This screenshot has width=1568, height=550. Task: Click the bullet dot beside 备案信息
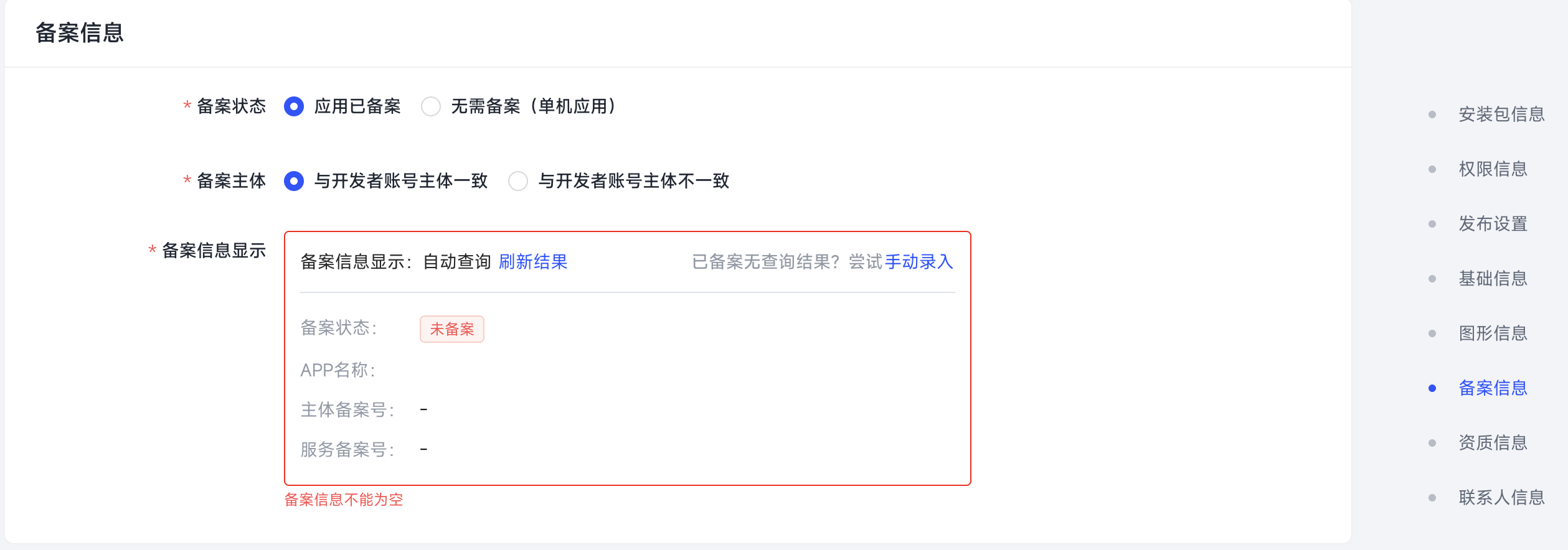click(1432, 388)
